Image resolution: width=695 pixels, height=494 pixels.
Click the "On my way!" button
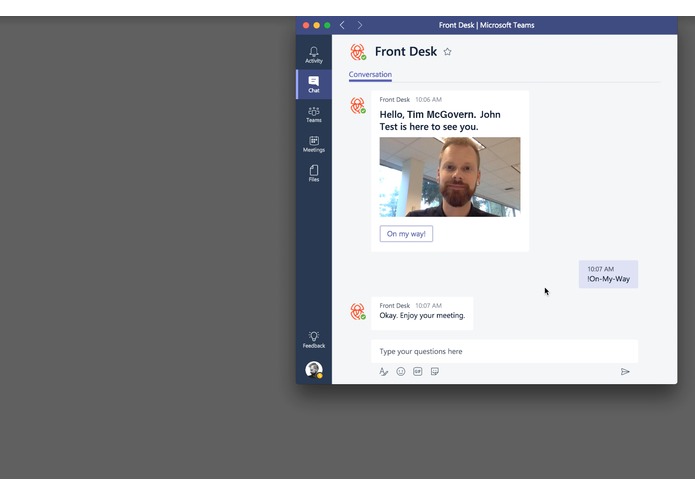tap(406, 234)
